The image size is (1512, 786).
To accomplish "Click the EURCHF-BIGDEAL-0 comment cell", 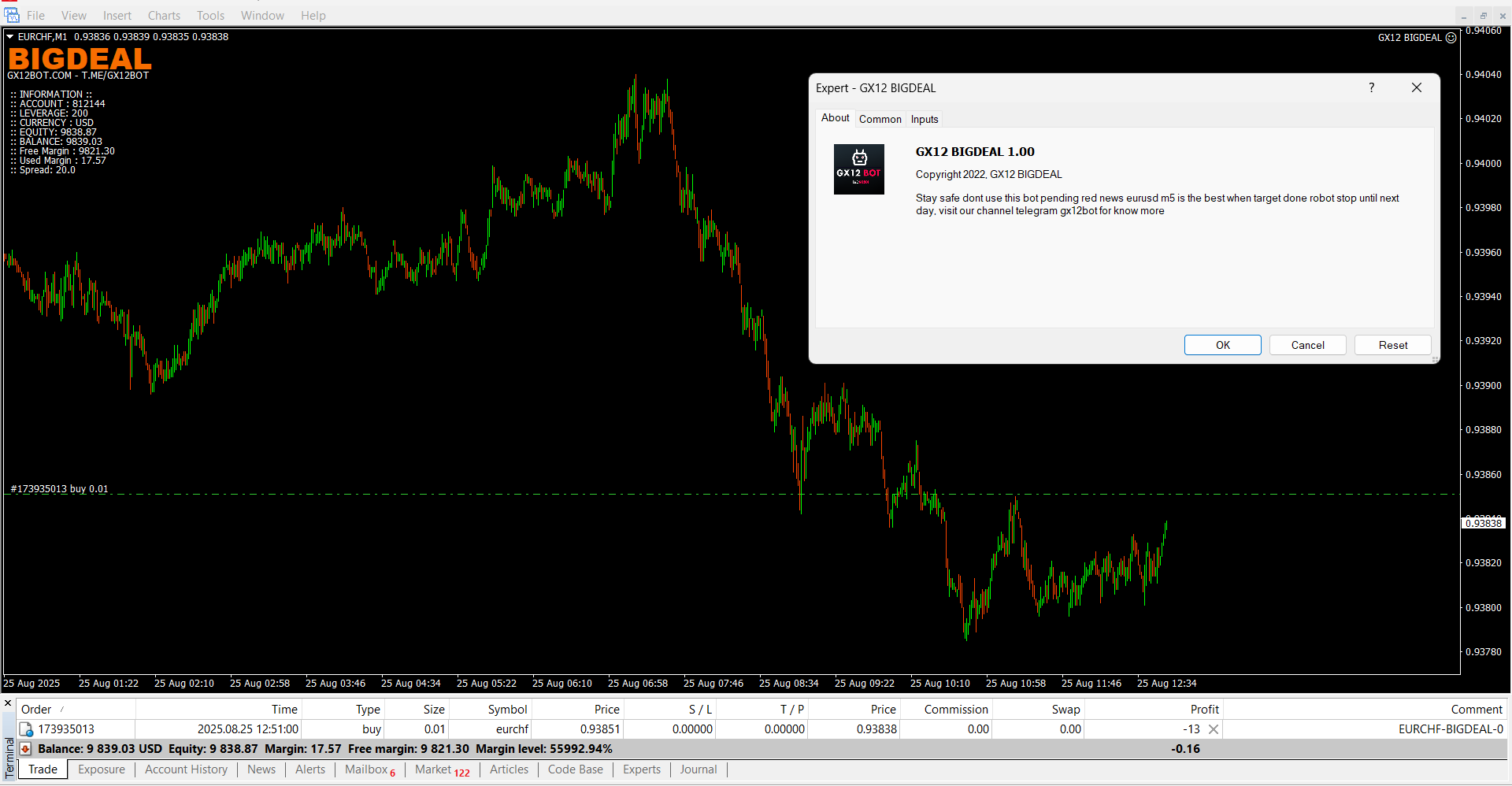I will click(x=1365, y=729).
